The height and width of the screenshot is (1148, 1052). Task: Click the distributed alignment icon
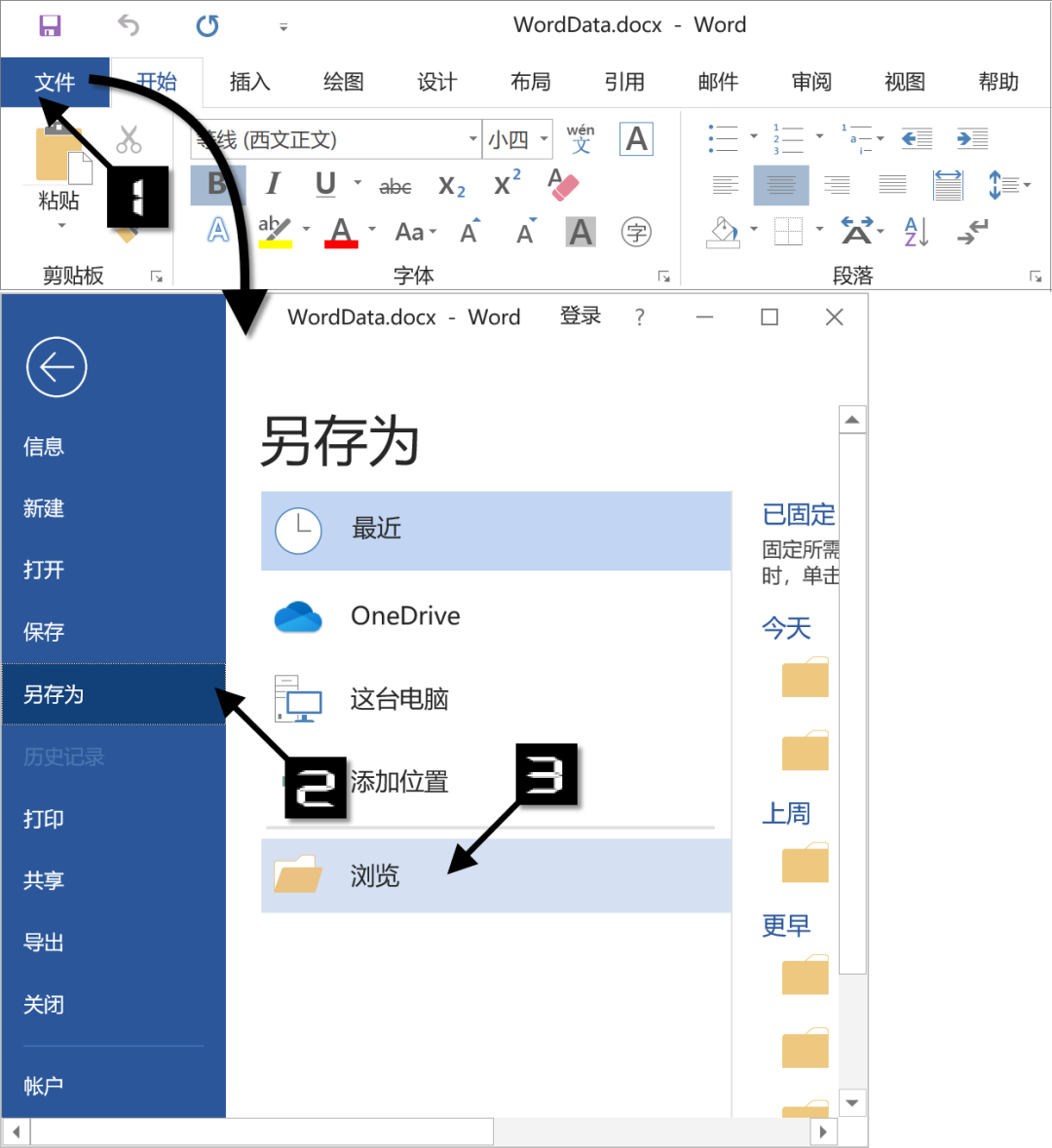(x=948, y=185)
